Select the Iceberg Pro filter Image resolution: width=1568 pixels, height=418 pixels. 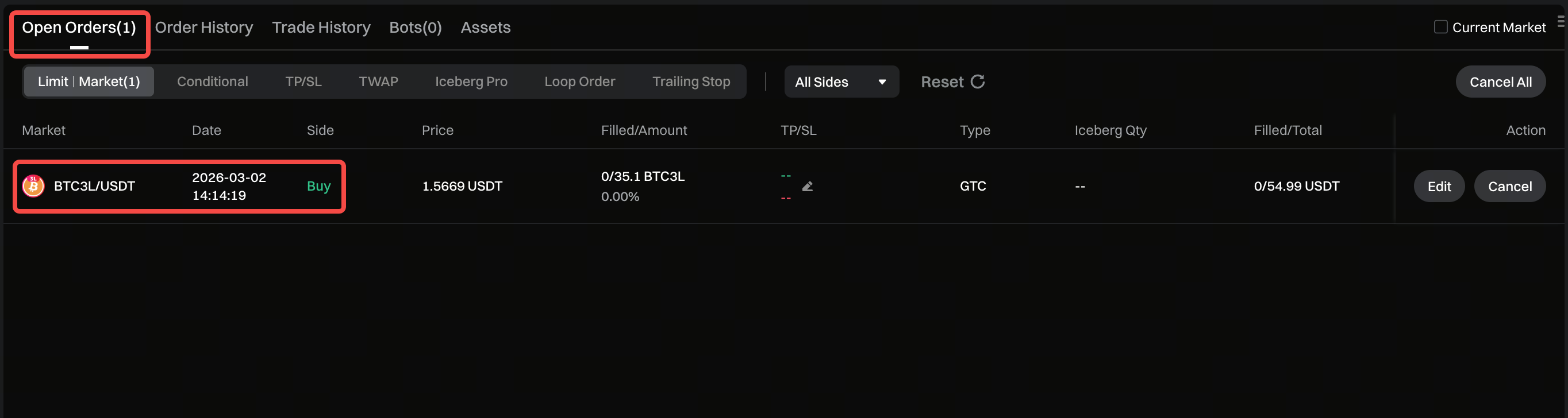(471, 81)
